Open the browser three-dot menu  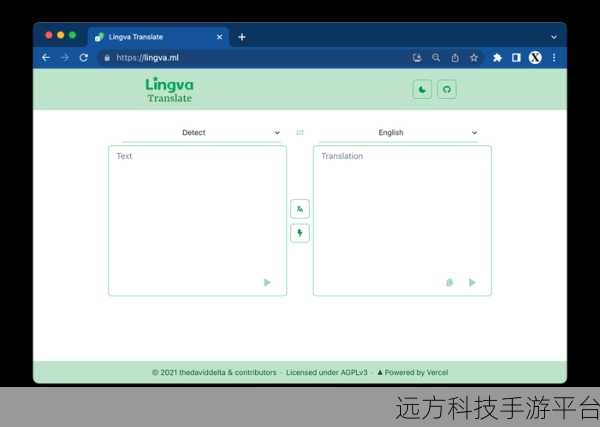coord(554,58)
